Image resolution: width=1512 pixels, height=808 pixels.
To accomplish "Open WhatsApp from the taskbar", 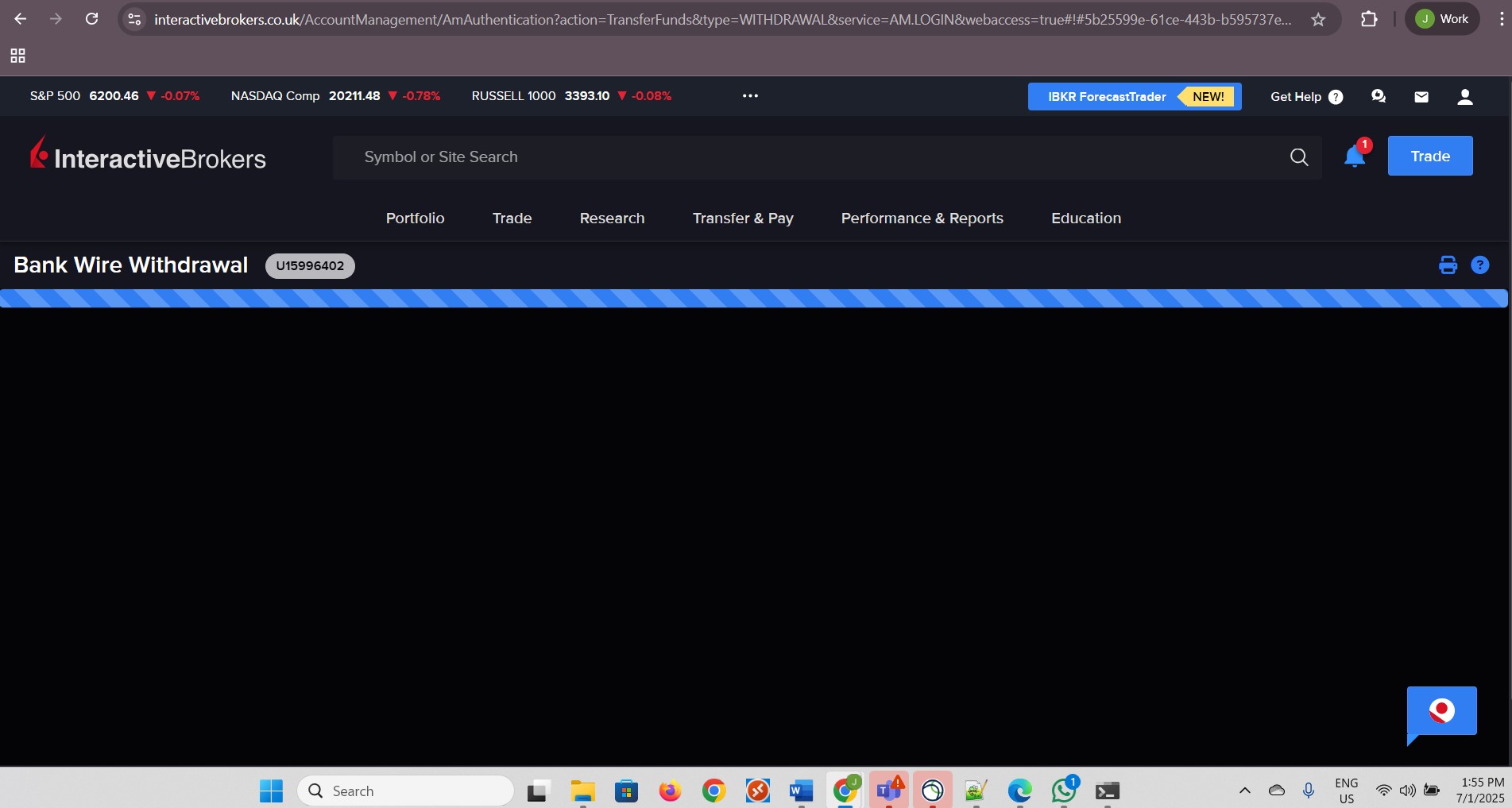I will pyautogui.click(x=1064, y=791).
